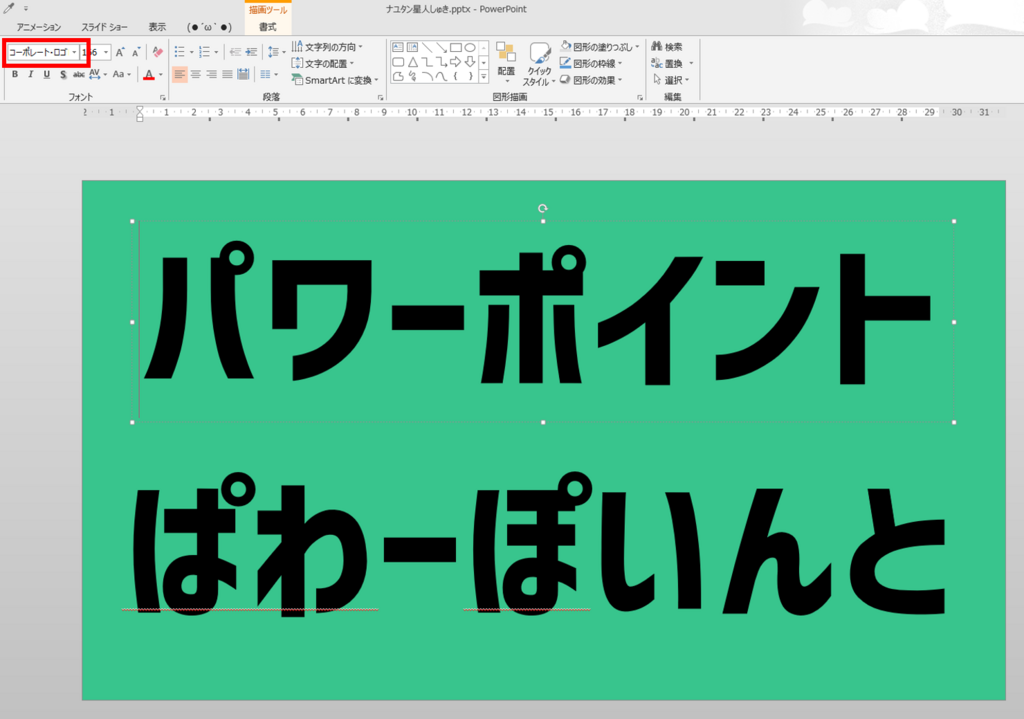This screenshot has width=1024, height=719.
Task: Increase list indent level
Action: [x=251, y=52]
